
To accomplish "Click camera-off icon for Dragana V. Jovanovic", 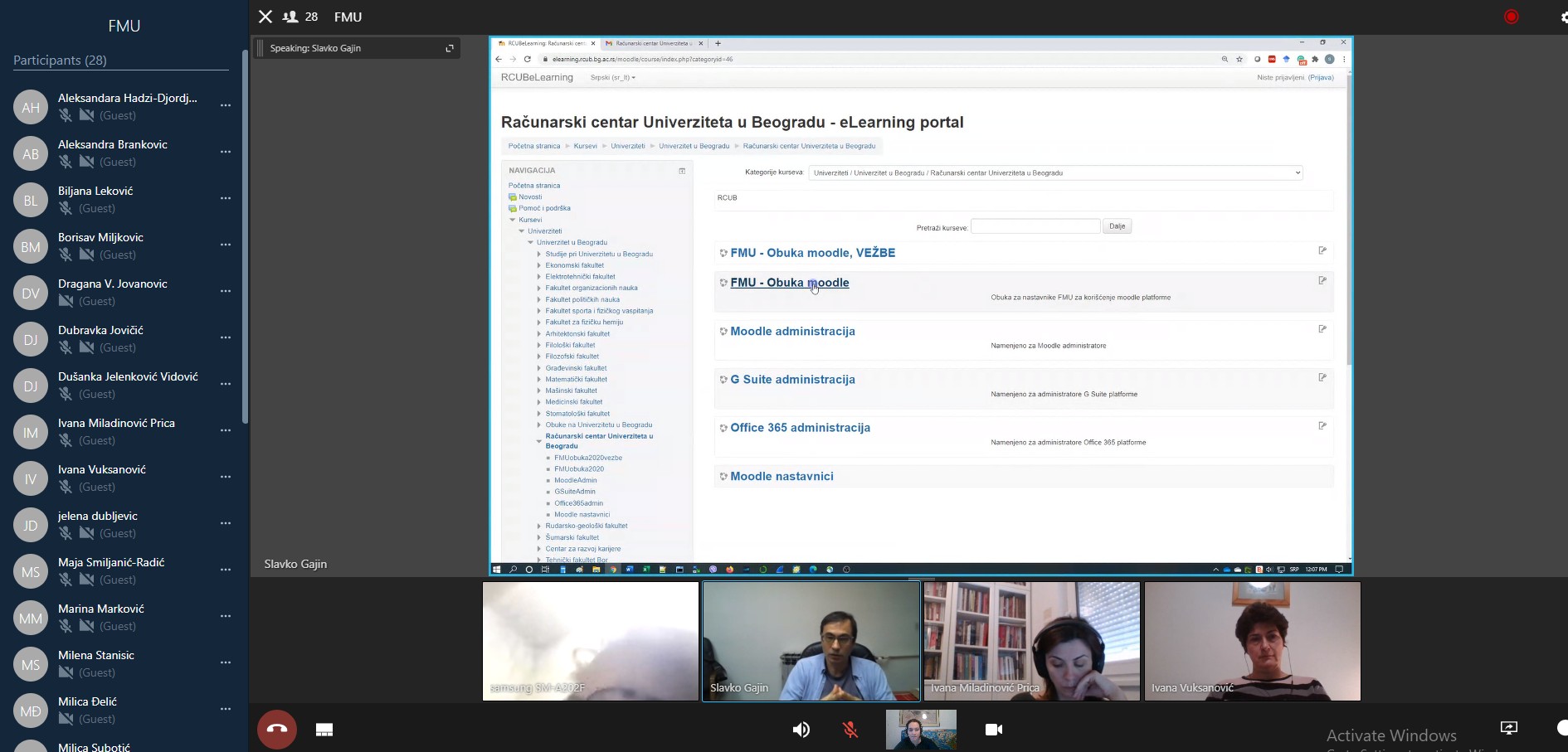I will [66, 301].
